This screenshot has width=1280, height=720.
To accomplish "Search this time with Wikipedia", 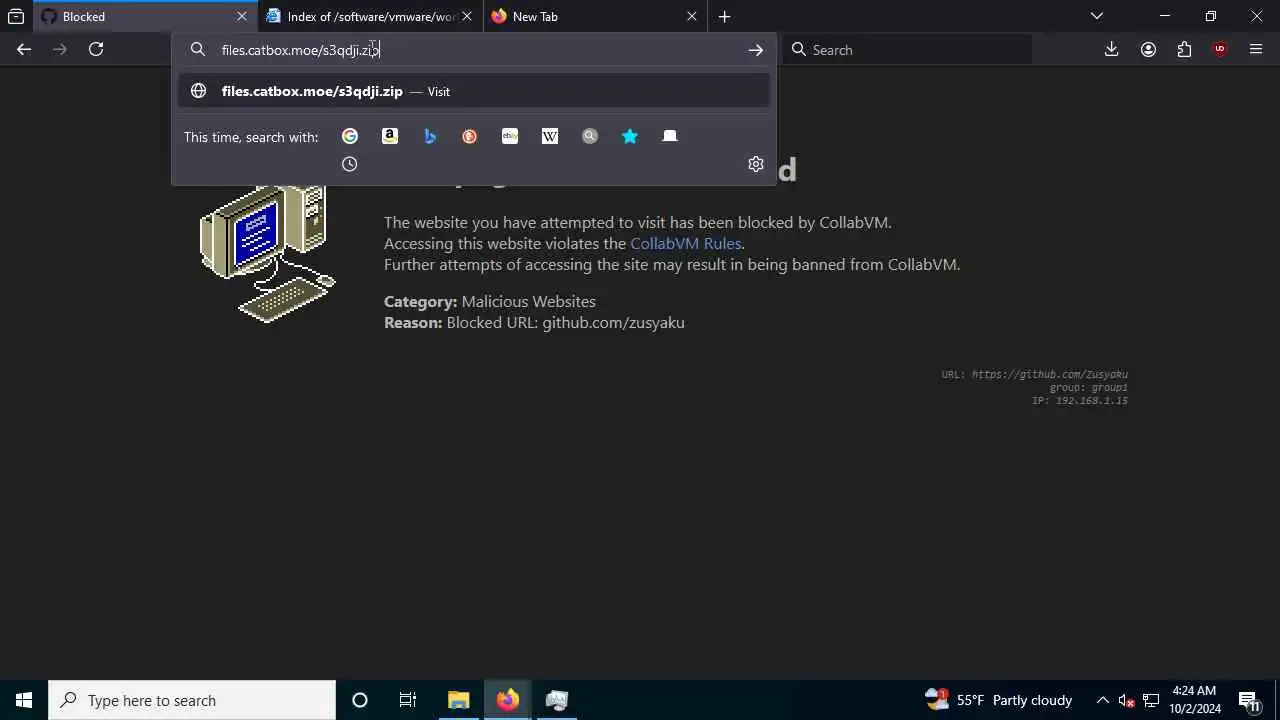I will coord(550,136).
